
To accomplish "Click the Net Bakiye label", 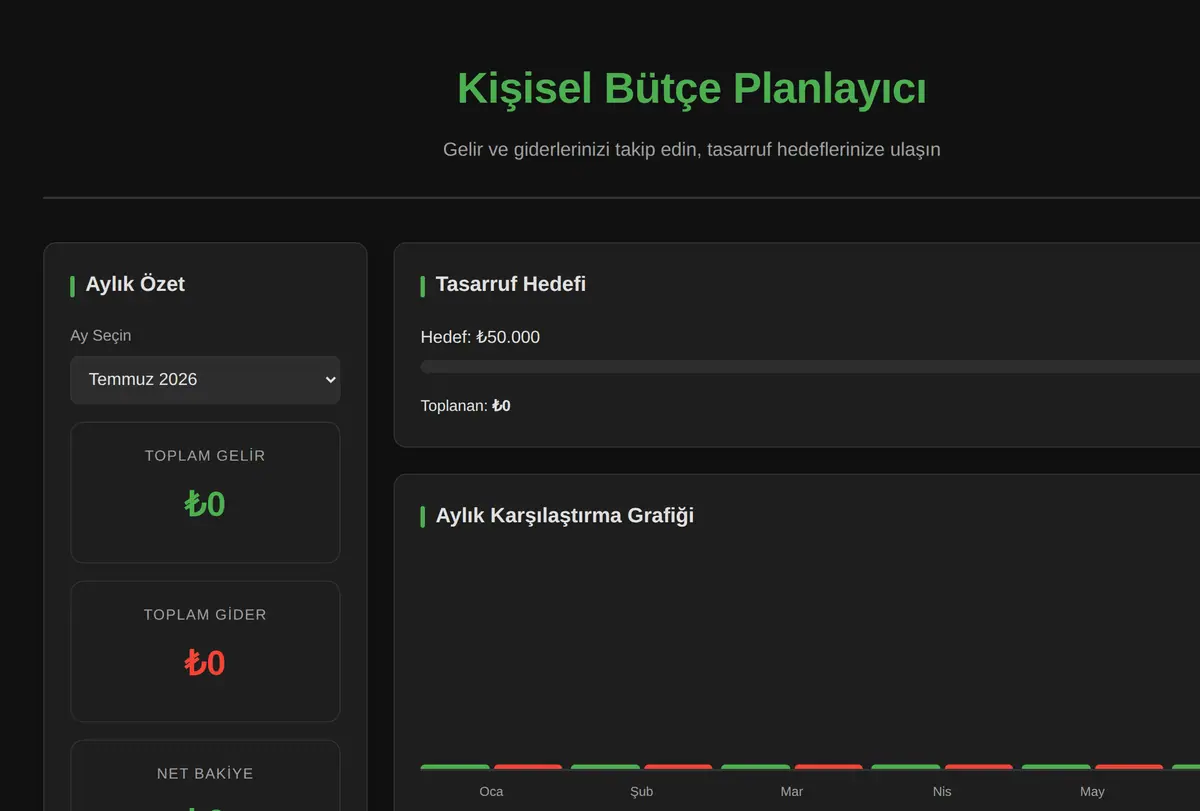I will click(205, 773).
